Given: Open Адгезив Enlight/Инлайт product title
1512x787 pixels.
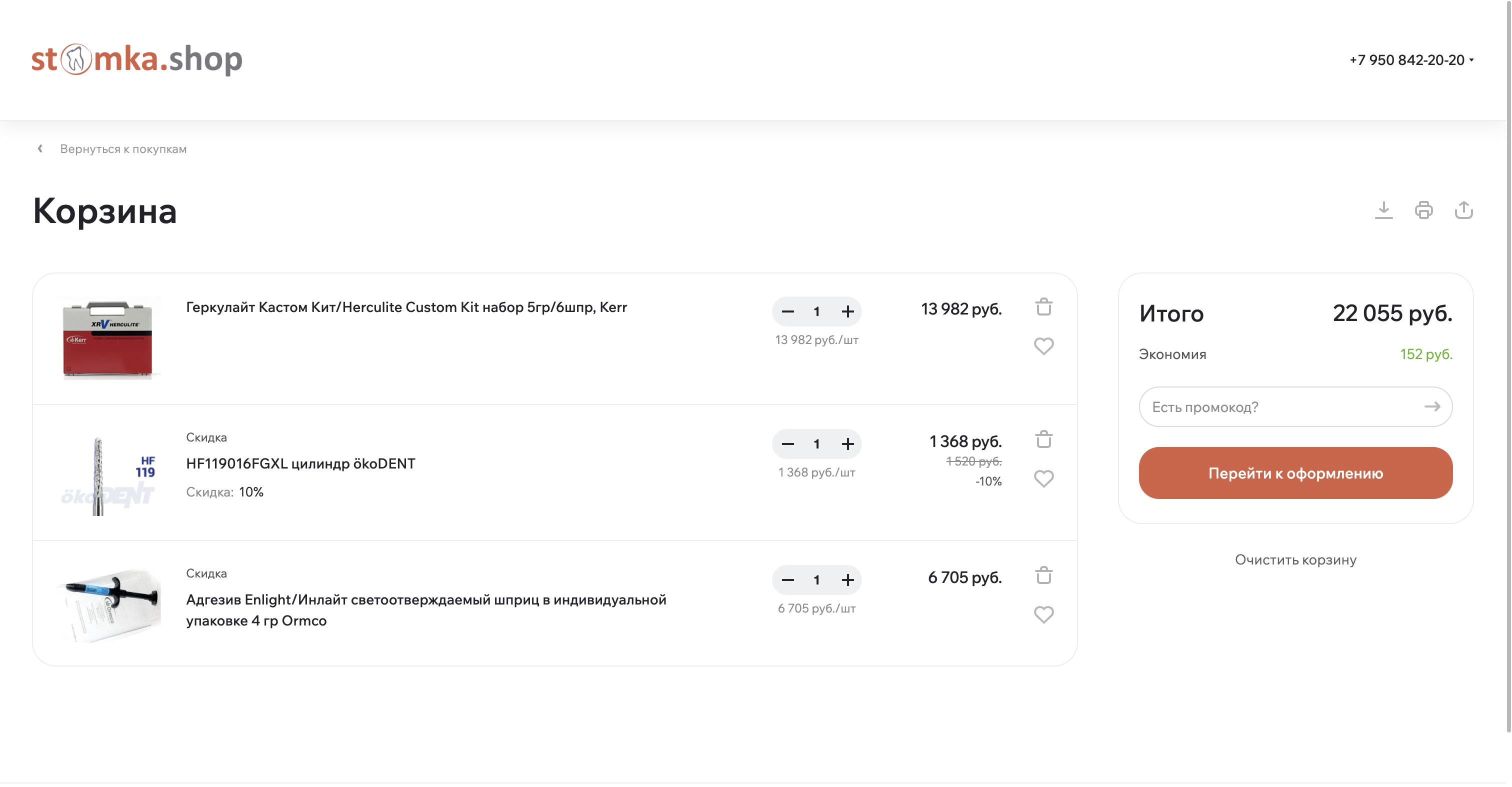Looking at the screenshot, I should point(426,610).
